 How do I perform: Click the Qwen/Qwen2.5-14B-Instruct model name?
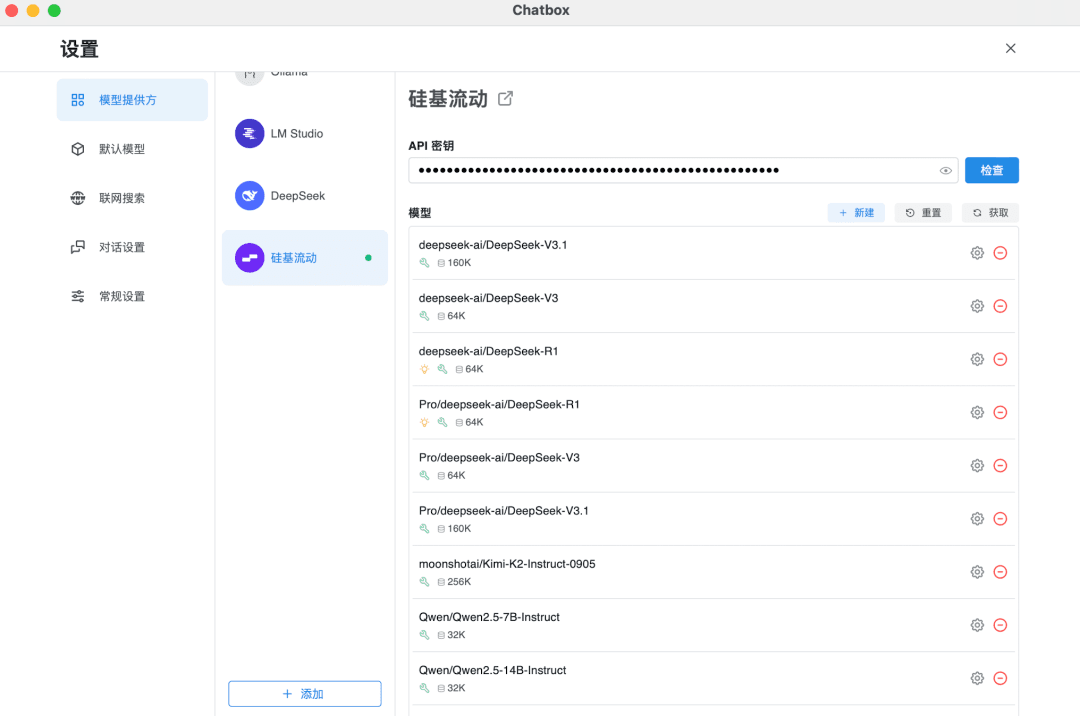click(x=492, y=671)
